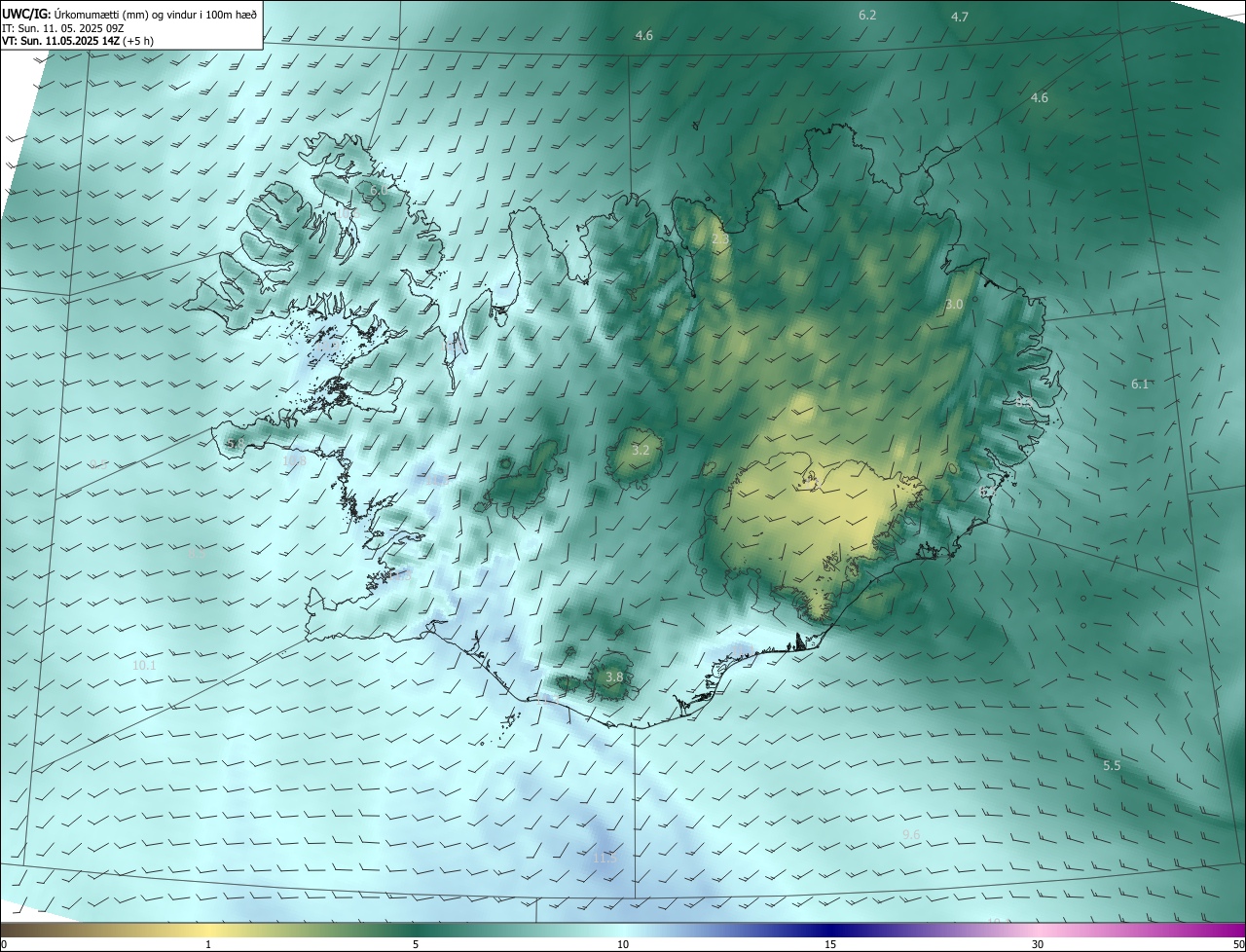Click the 30 tick on the color scale
1246x952 pixels.
tap(1038, 944)
